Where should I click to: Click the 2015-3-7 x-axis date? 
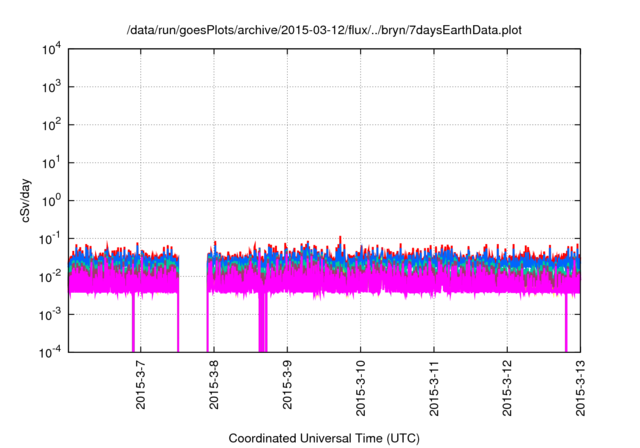click(140, 384)
